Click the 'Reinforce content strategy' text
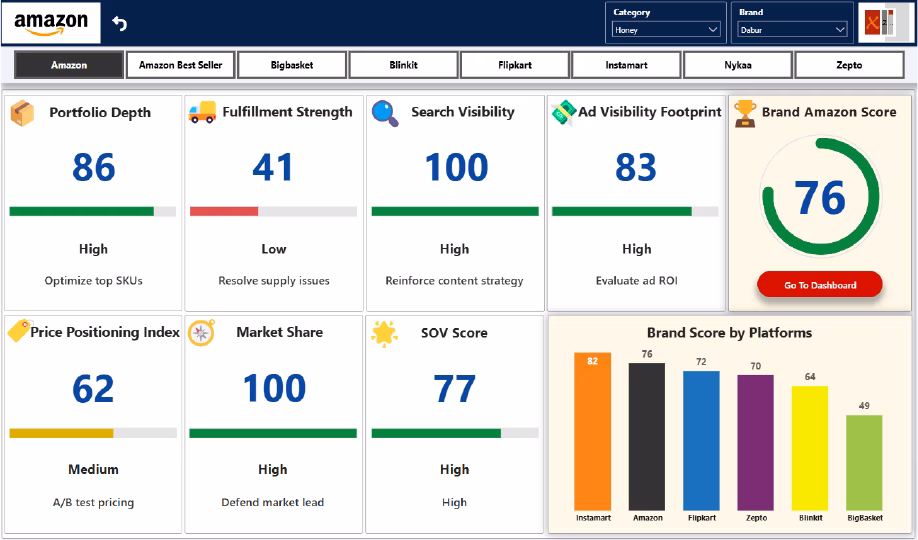The width and height of the screenshot is (918, 540). click(454, 281)
